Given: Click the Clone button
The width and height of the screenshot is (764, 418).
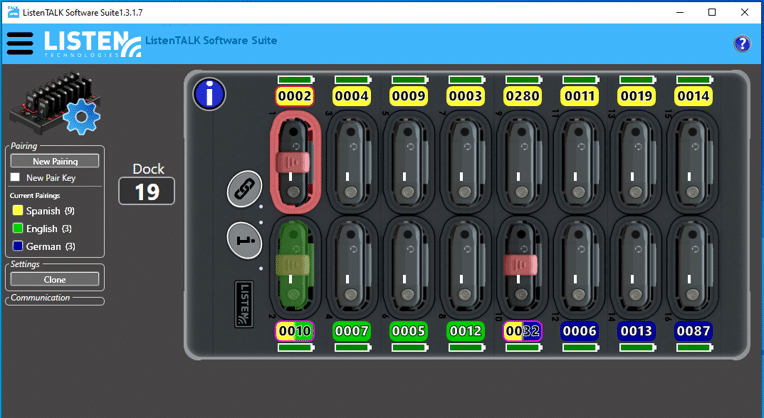Looking at the screenshot, I should [55, 279].
